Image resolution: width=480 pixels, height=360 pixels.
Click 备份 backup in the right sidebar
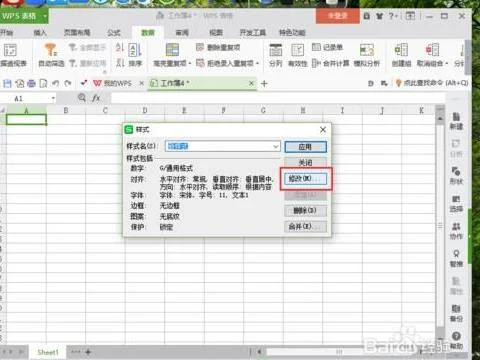tap(456, 313)
